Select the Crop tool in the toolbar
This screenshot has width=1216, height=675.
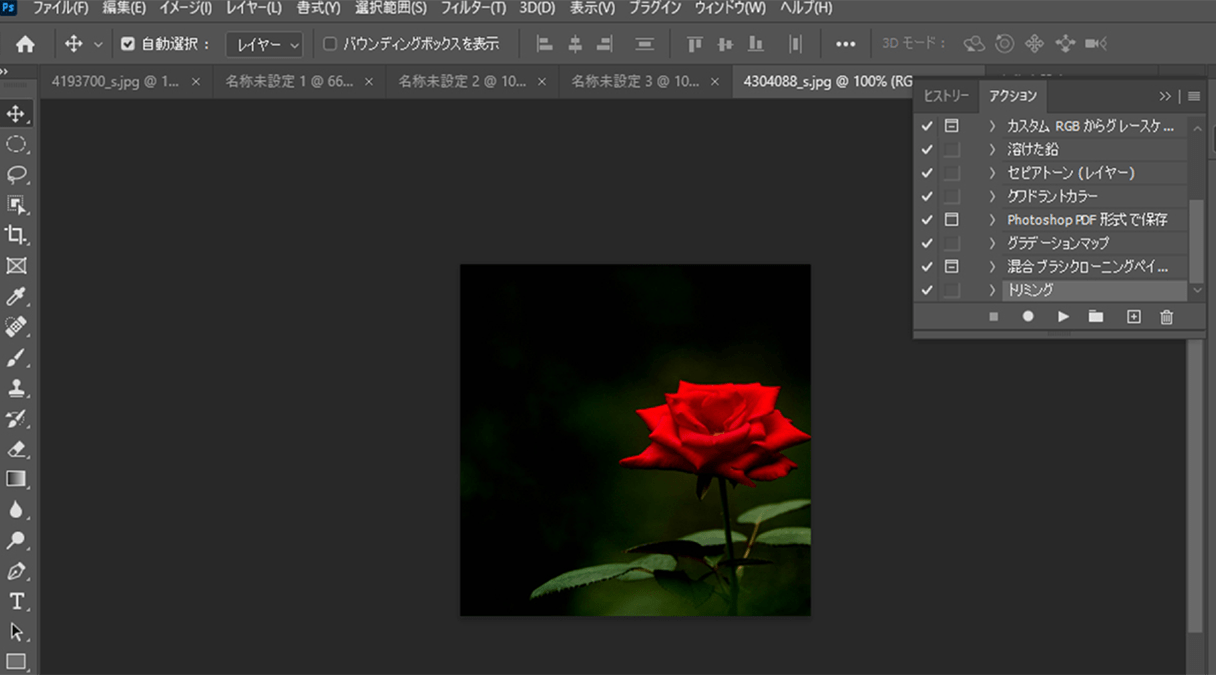click(16, 235)
